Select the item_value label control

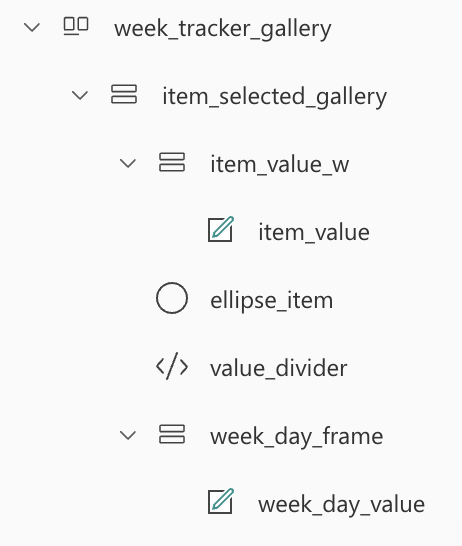coord(314,232)
